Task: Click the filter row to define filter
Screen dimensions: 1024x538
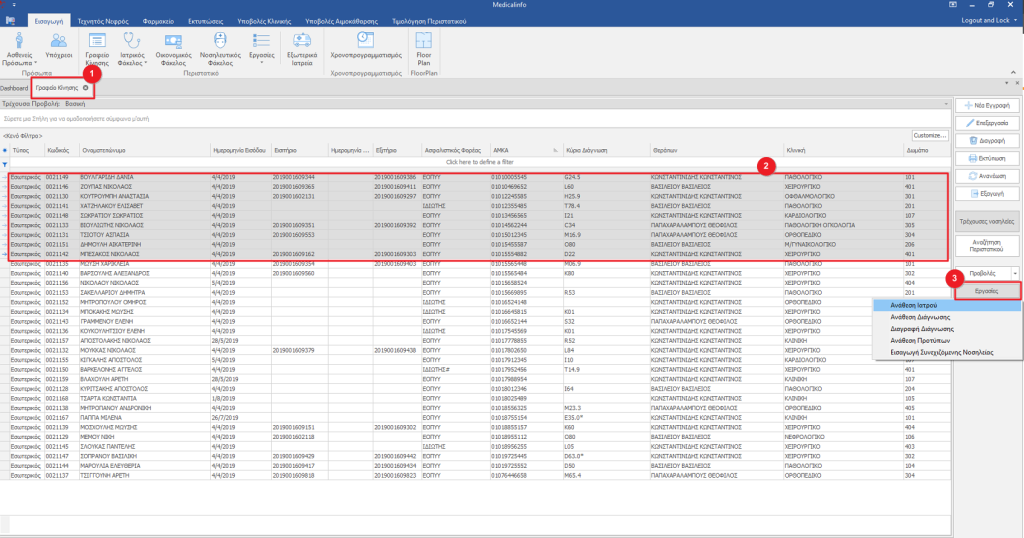Action: tap(480, 161)
